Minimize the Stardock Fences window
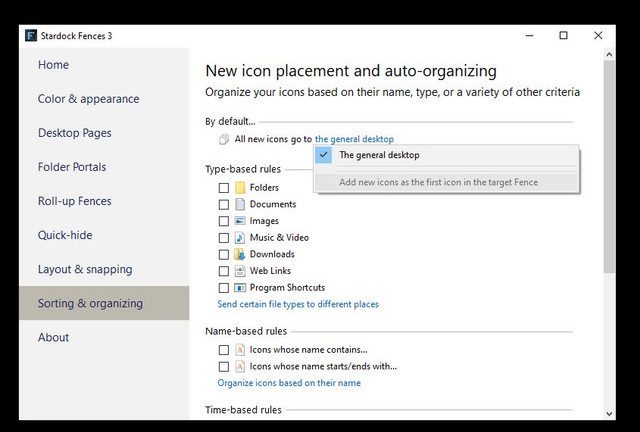The image size is (640, 432). pos(529,36)
